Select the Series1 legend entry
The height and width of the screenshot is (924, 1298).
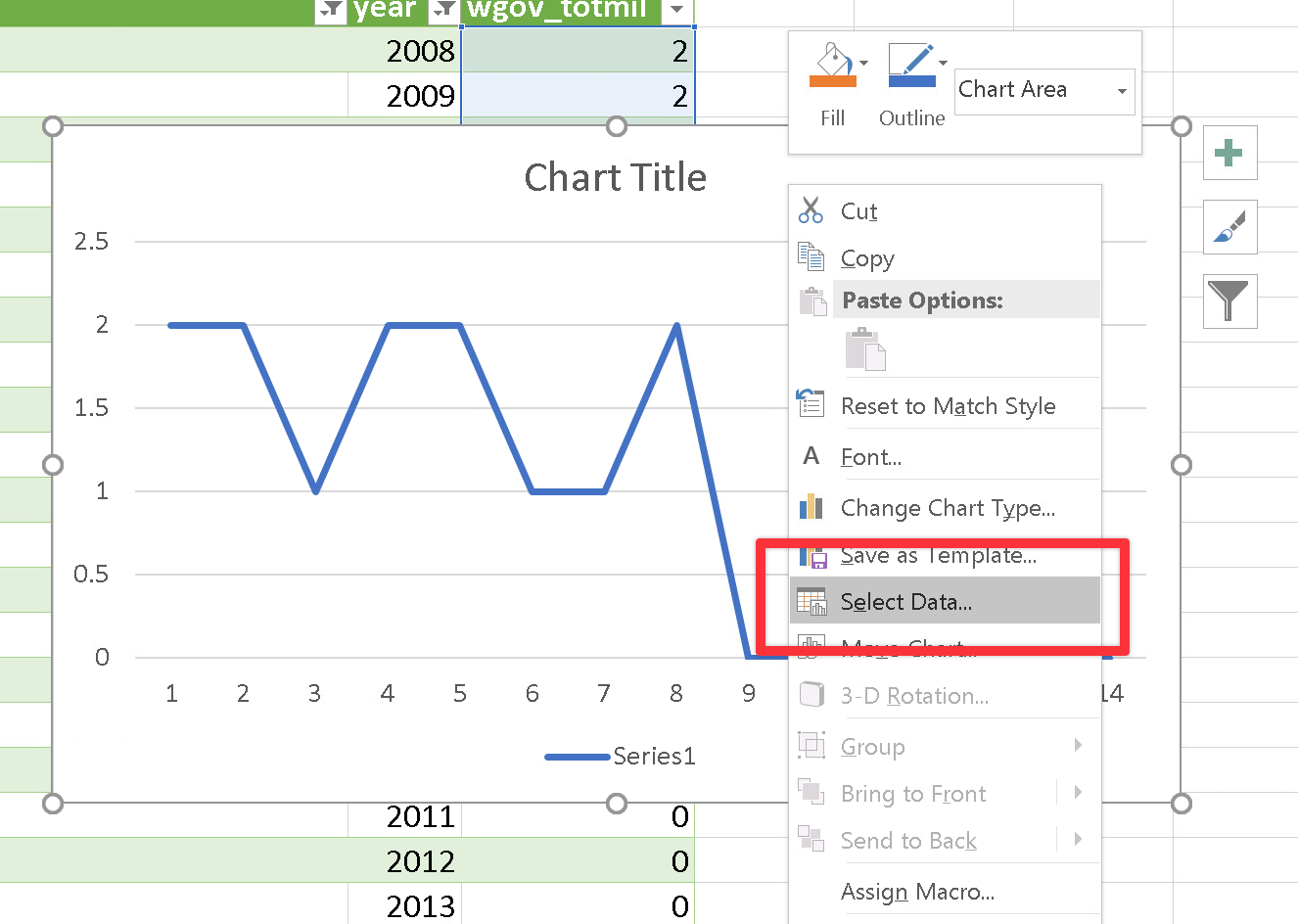(x=621, y=756)
